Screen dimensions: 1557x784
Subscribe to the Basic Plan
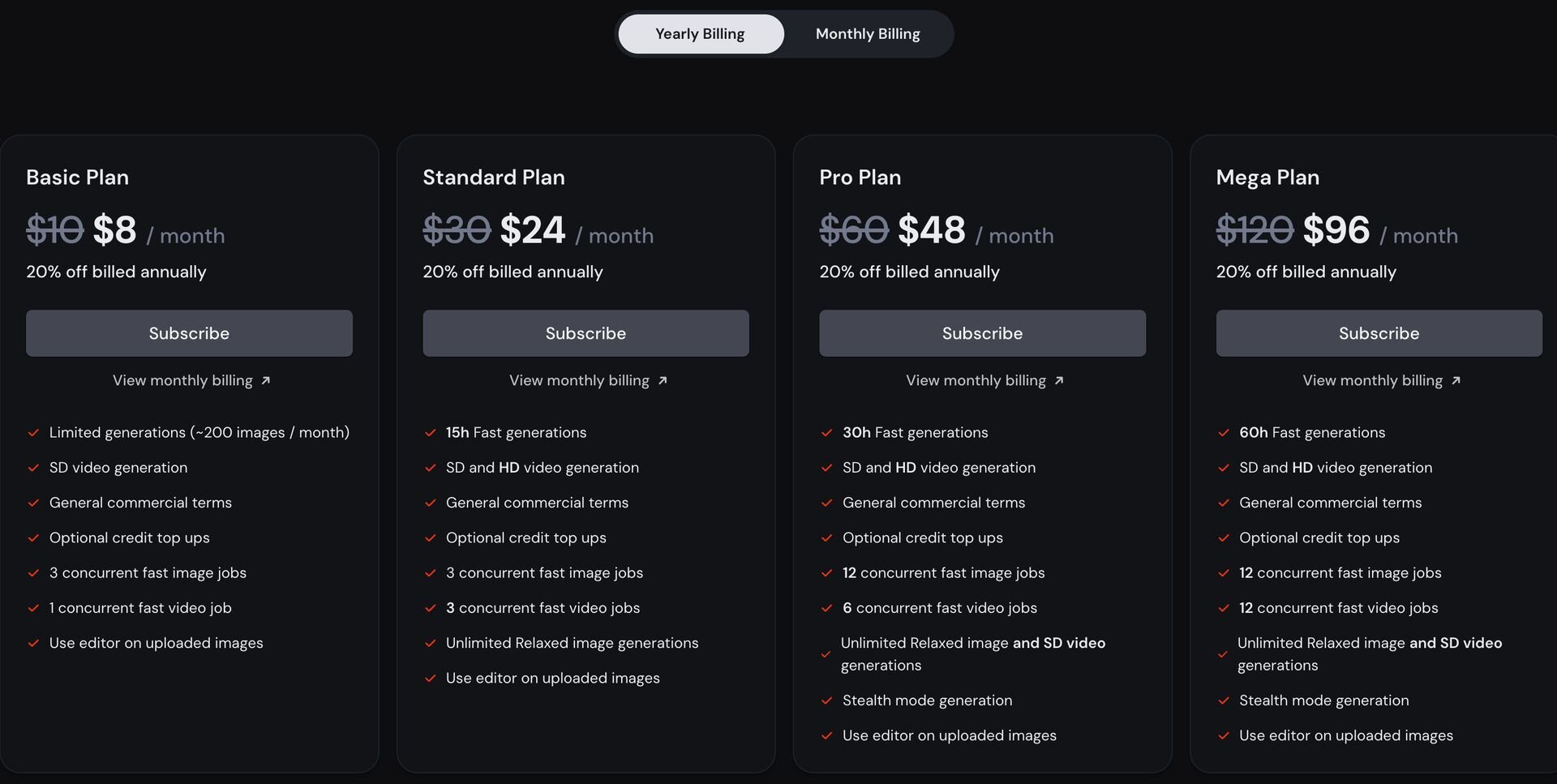tap(189, 333)
